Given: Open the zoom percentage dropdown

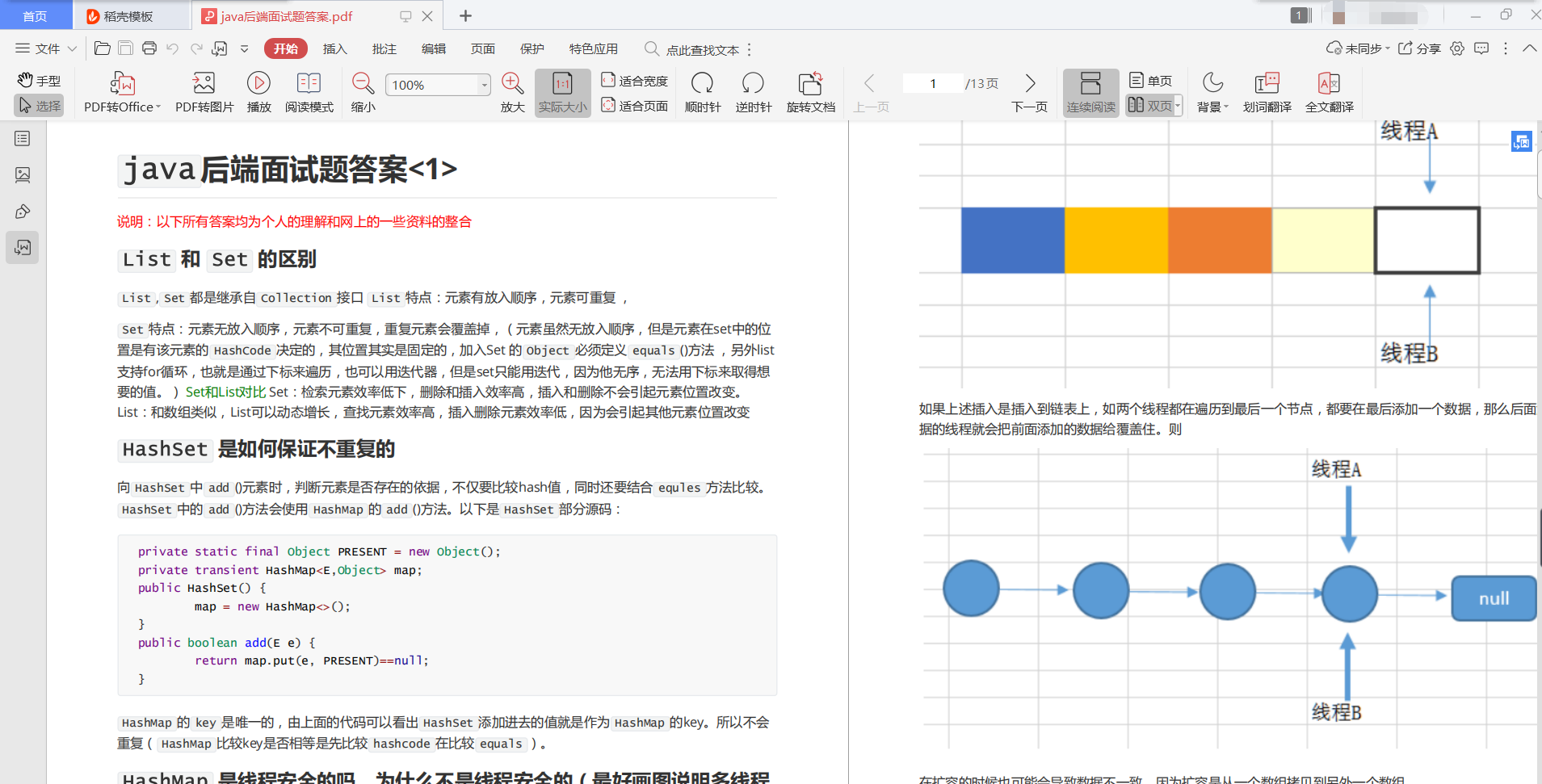Looking at the screenshot, I should tap(484, 85).
